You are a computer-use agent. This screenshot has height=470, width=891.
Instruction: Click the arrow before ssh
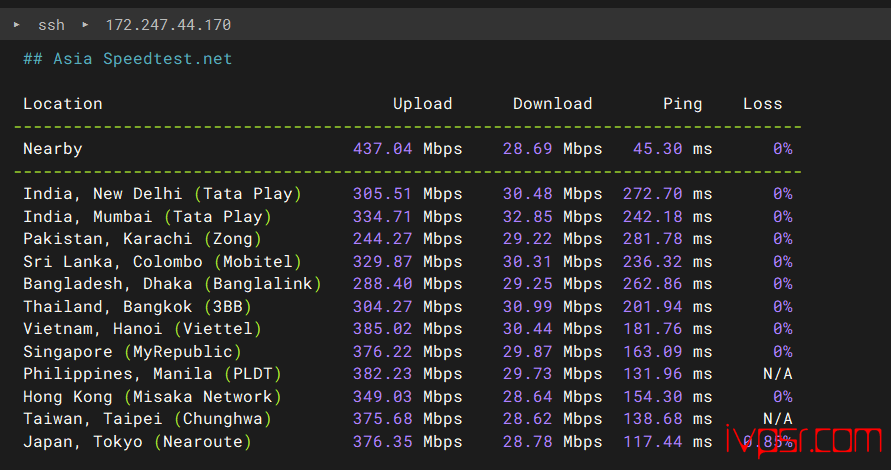17,24
